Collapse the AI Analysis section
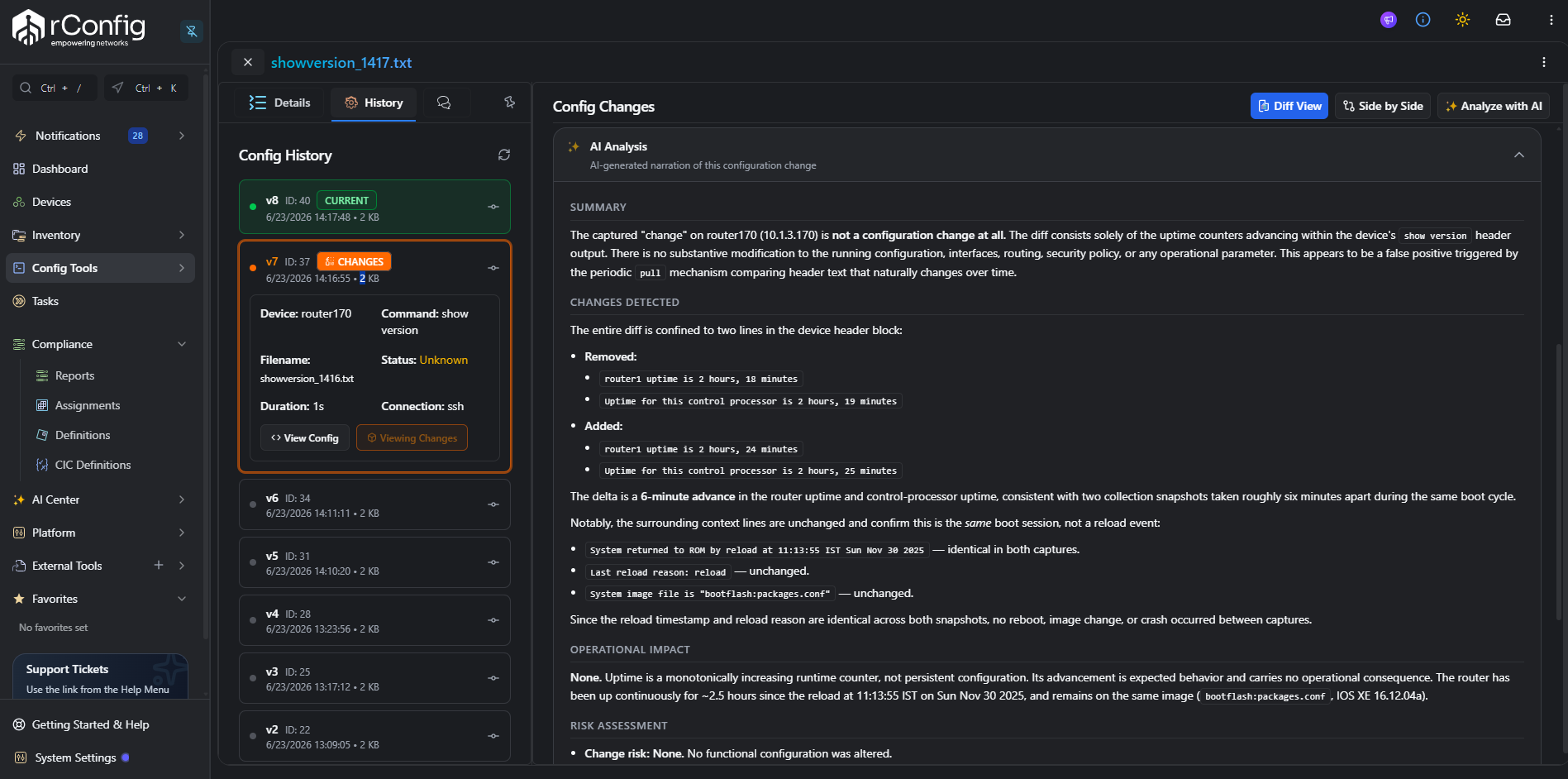The width and height of the screenshot is (1568, 779). tap(1518, 155)
